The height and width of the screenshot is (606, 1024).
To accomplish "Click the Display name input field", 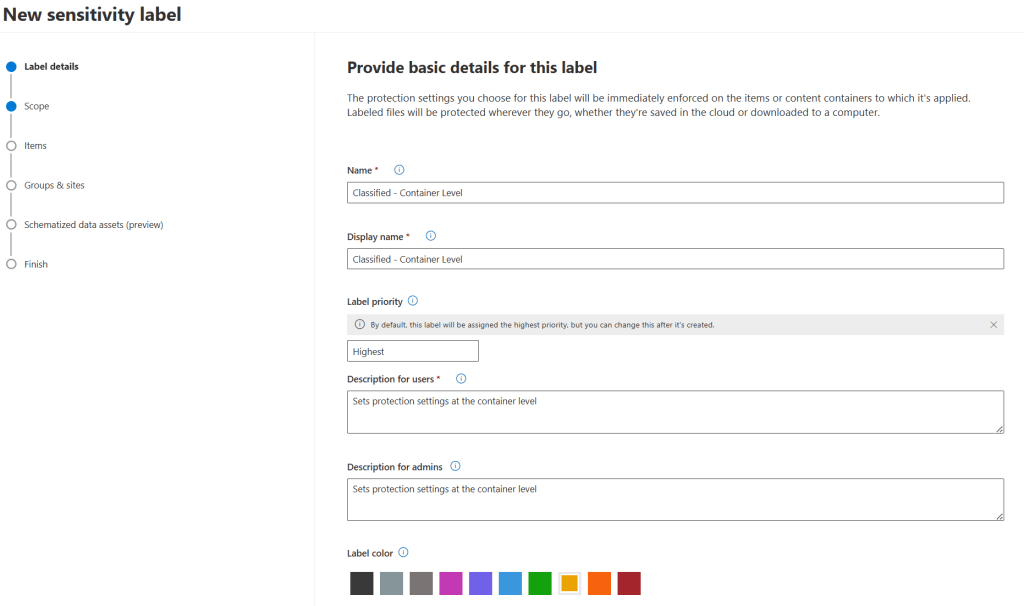I will [675, 259].
